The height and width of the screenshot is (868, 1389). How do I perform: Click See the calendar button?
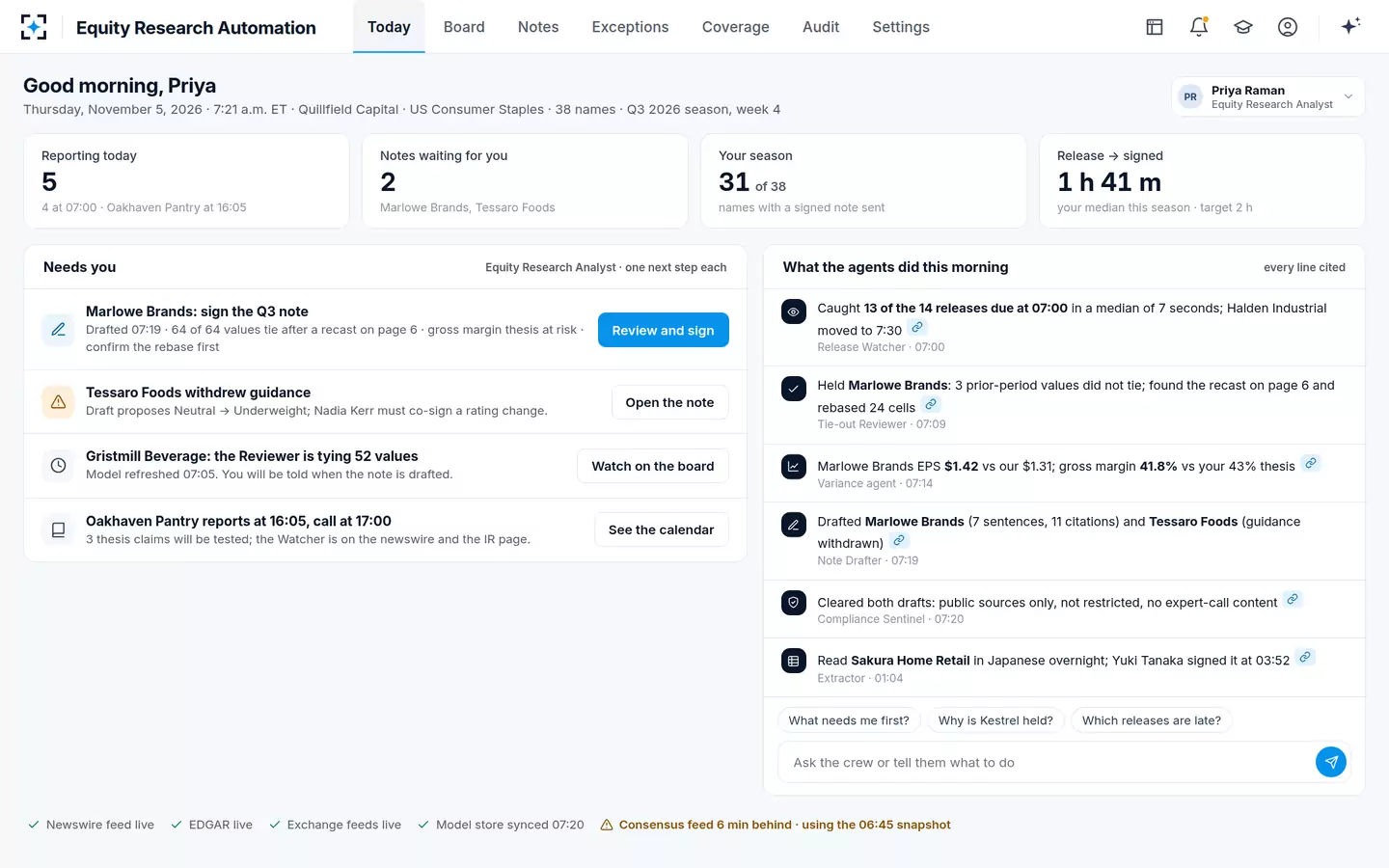[x=662, y=529]
